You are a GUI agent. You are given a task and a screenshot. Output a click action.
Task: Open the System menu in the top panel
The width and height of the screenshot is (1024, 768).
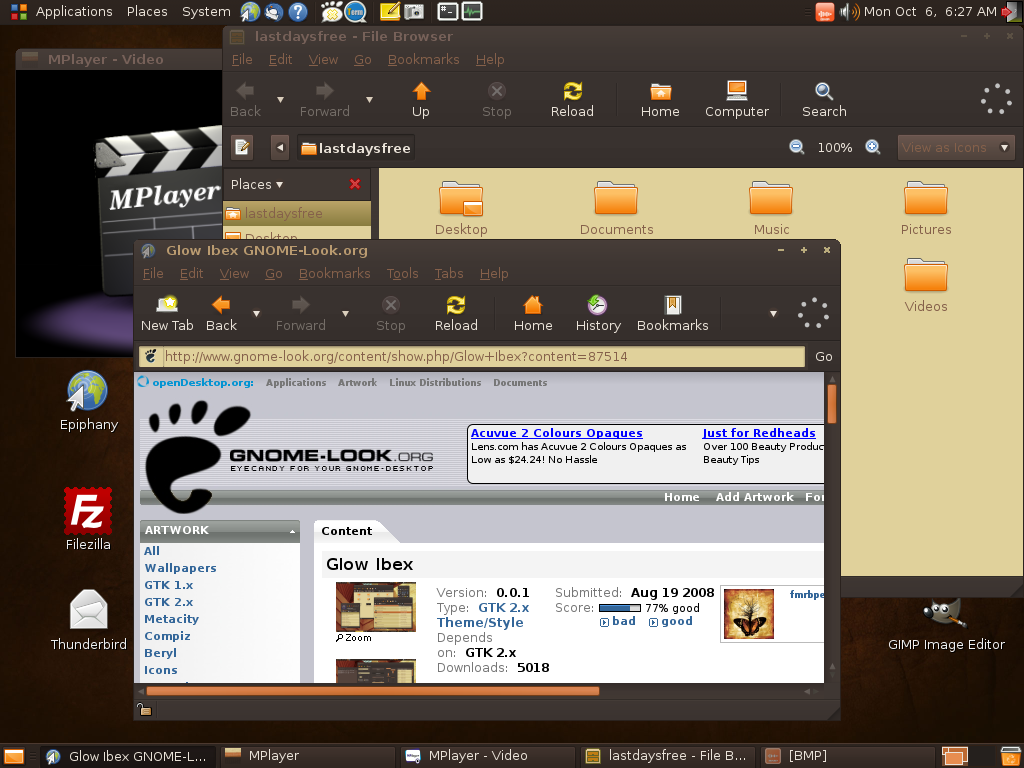206,11
